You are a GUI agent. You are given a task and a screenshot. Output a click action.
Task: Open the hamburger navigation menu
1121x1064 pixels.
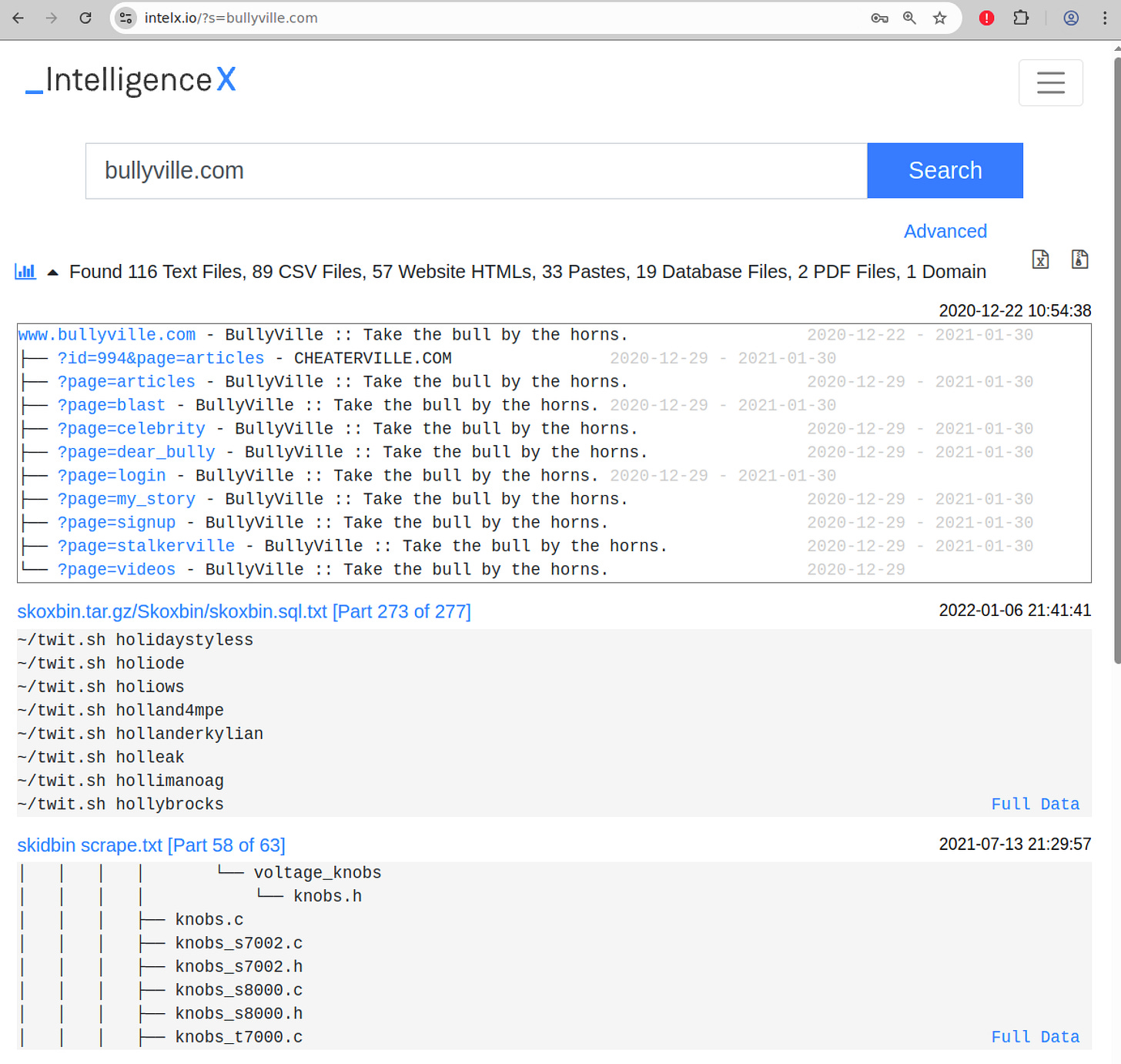pos(1050,82)
